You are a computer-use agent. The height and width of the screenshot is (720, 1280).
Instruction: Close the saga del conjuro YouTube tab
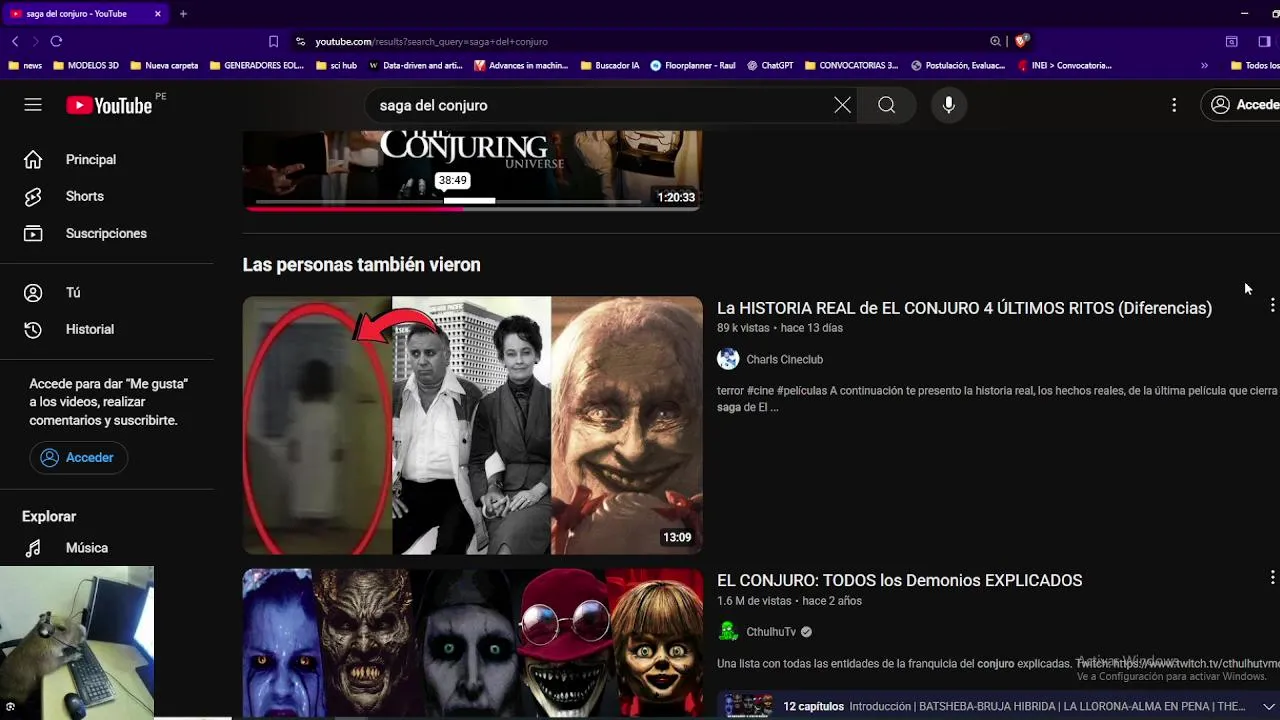tap(158, 14)
